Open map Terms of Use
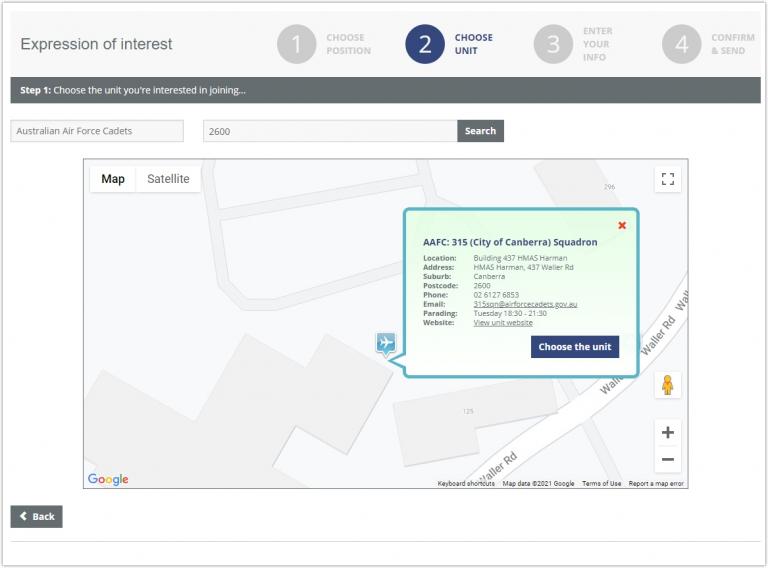This screenshot has width=768, height=568. tap(601, 484)
